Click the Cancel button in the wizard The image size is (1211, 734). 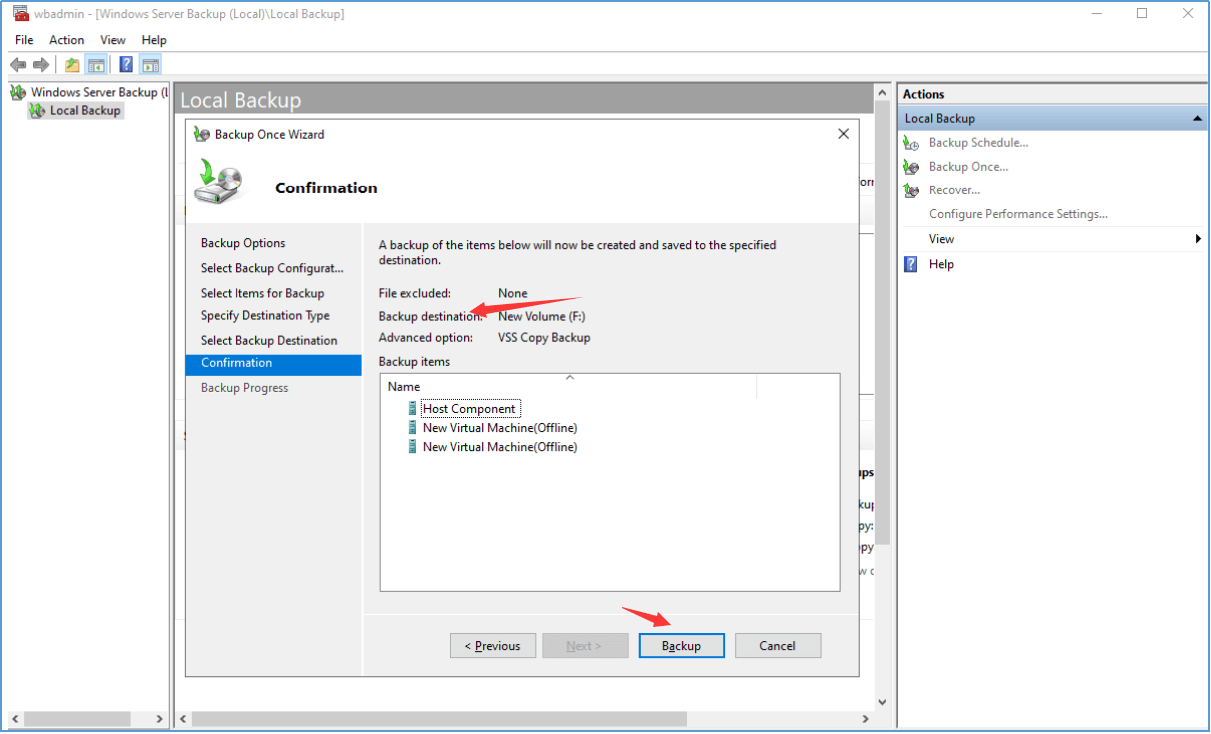tap(777, 646)
